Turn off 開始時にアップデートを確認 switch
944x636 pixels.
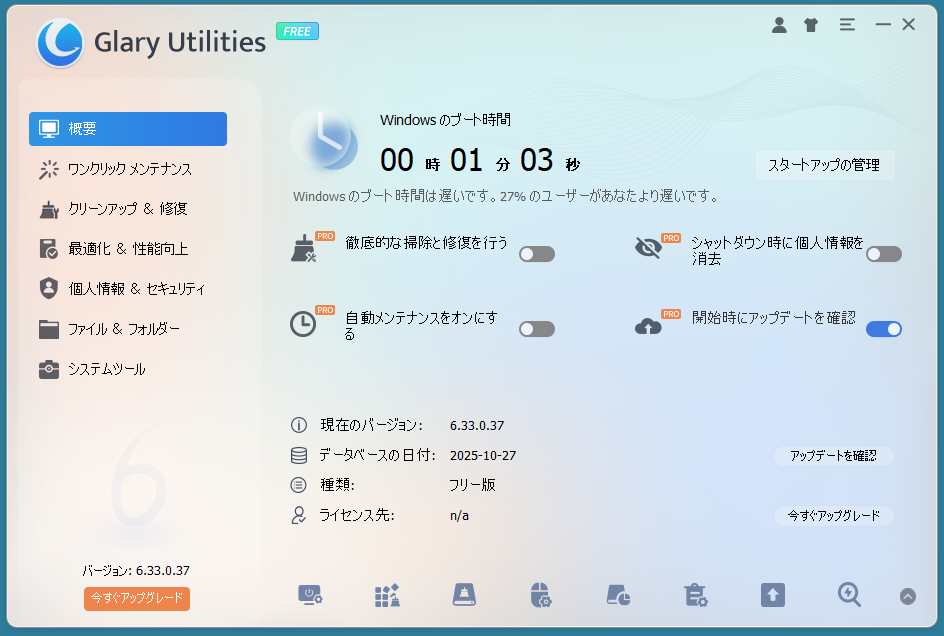point(884,329)
